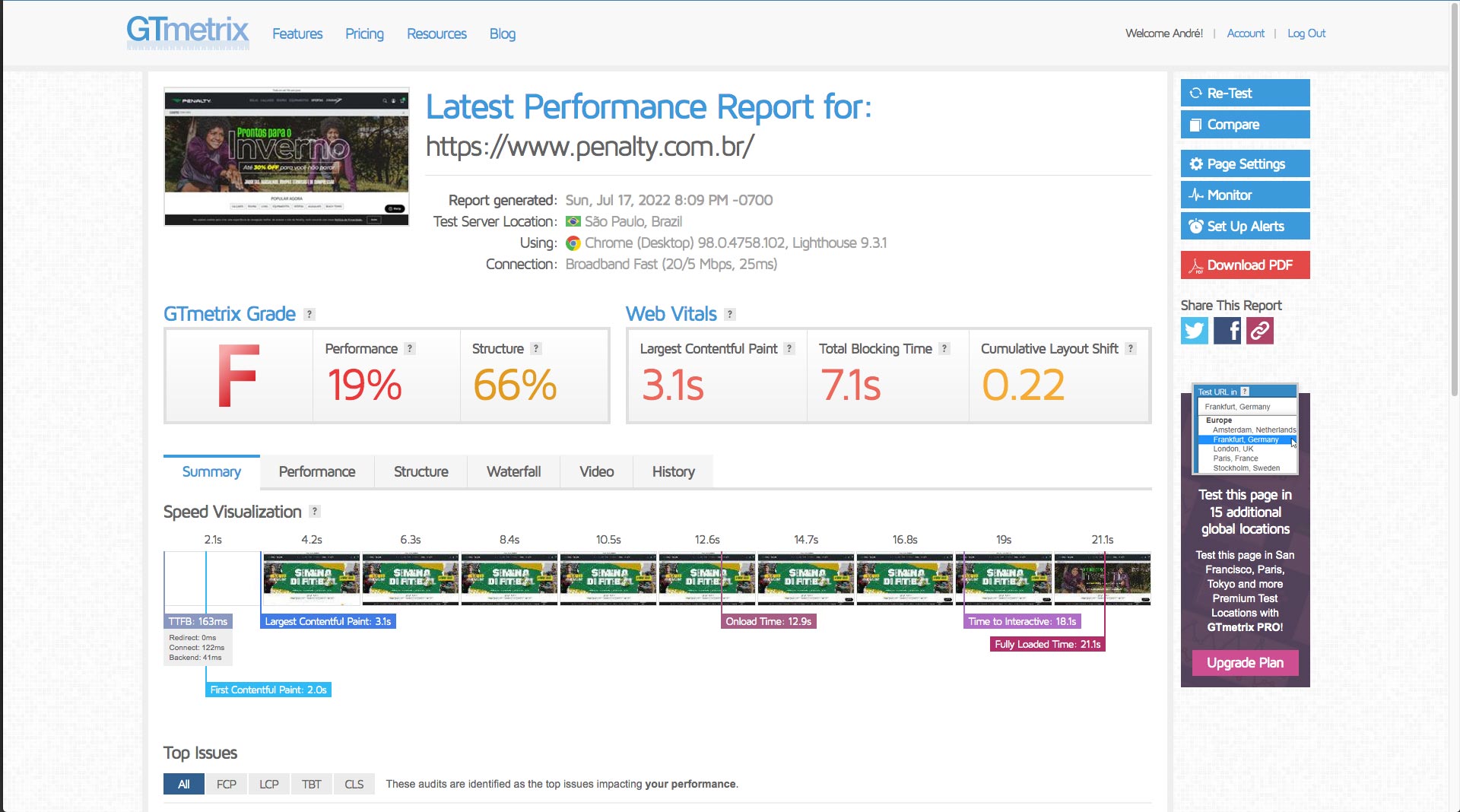Click Onload Time: 12.9s marker
This screenshot has height=812, width=1460.
pyautogui.click(x=768, y=621)
